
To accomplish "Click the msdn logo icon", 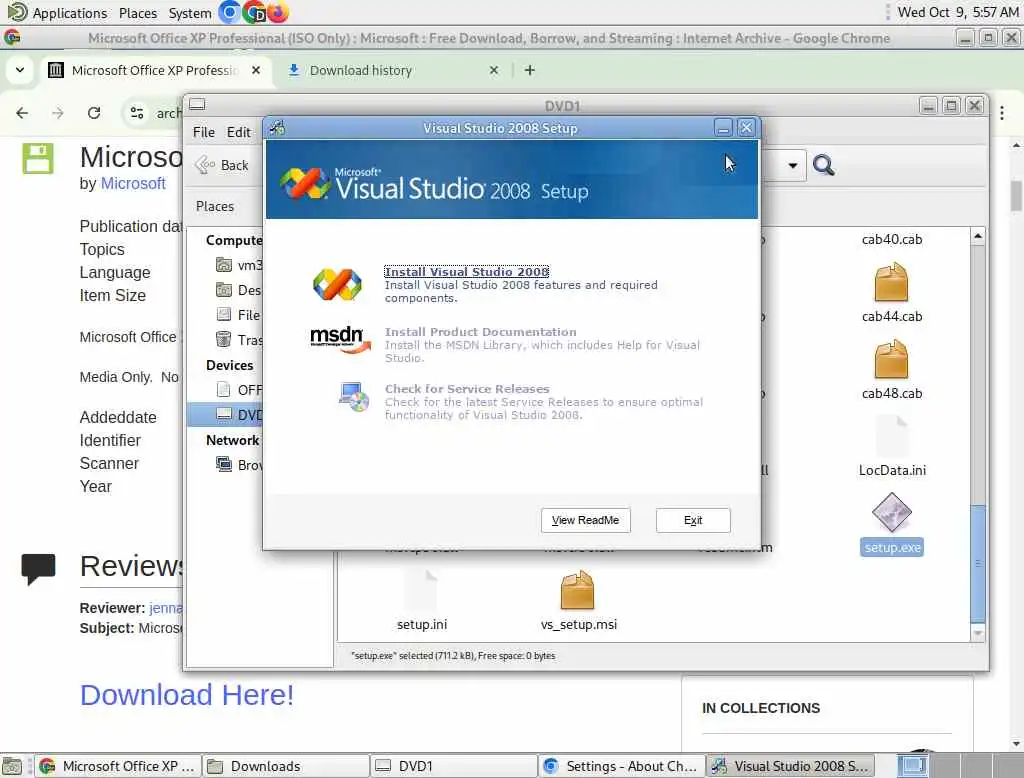I will [x=340, y=340].
